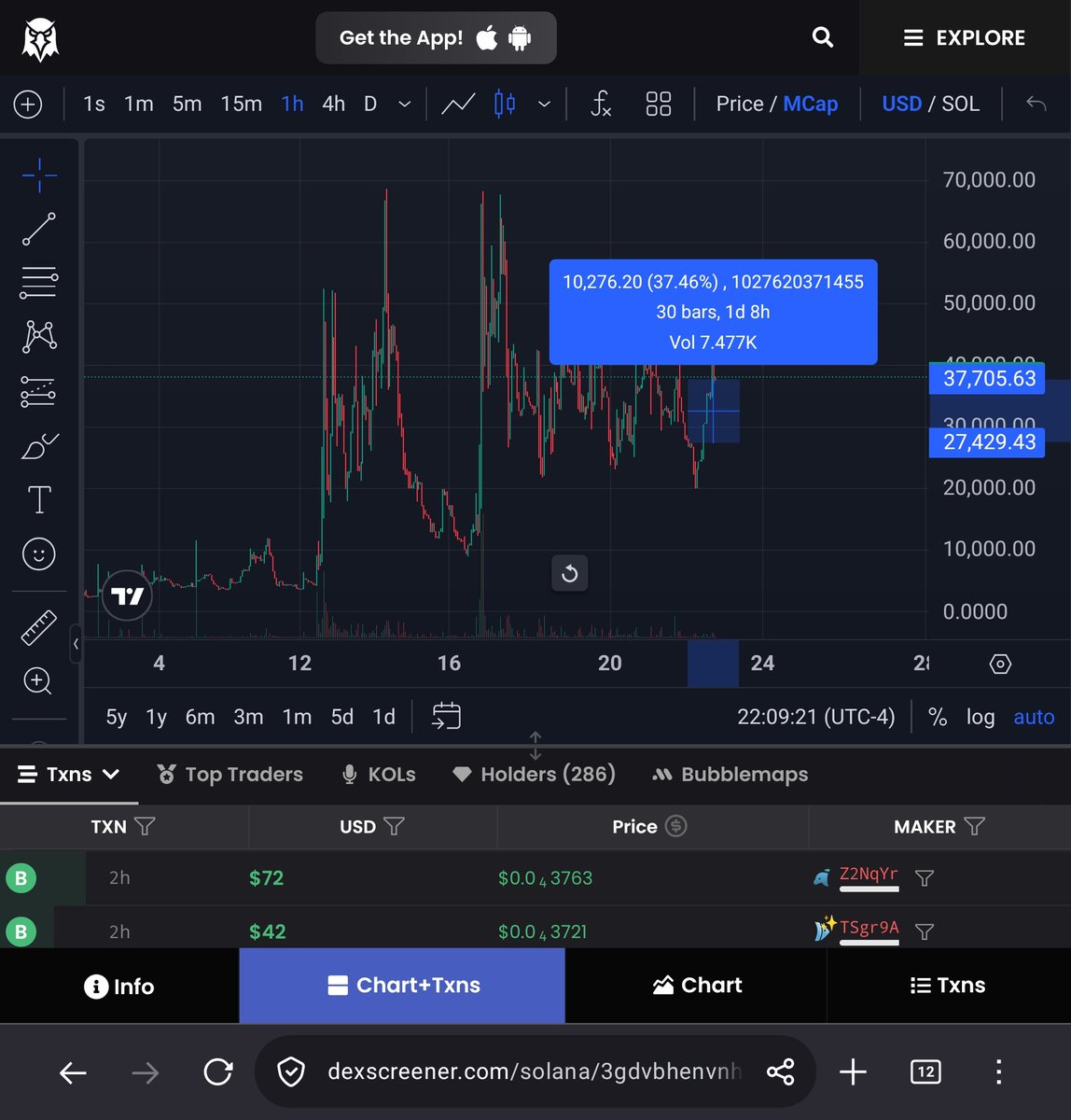
Task: Select the 15m timeframe
Action: point(241,104)
